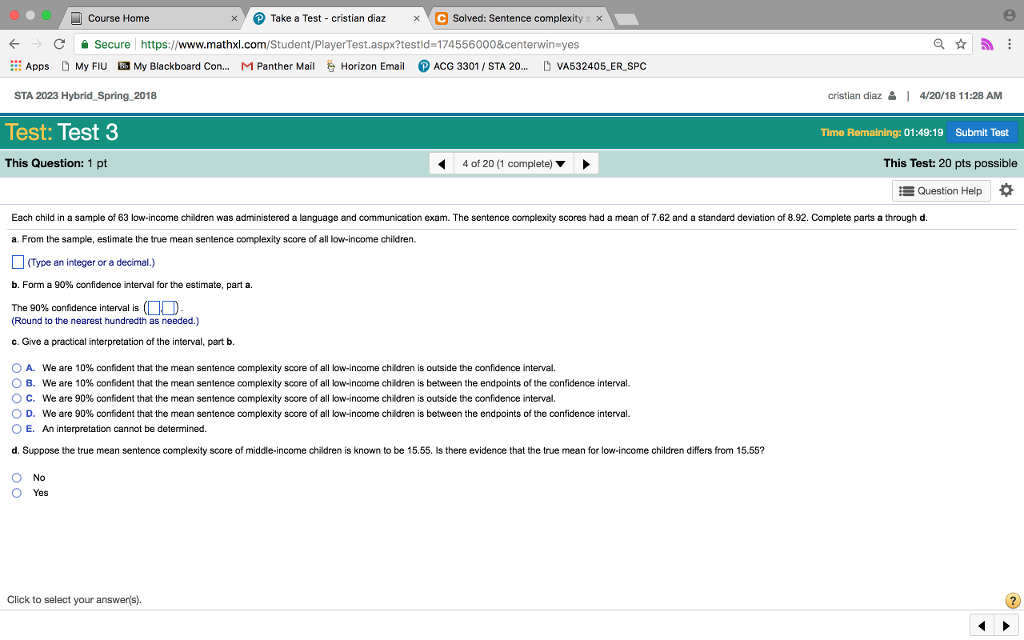Select option A, 10% confident outside interval

click(16, 368)
